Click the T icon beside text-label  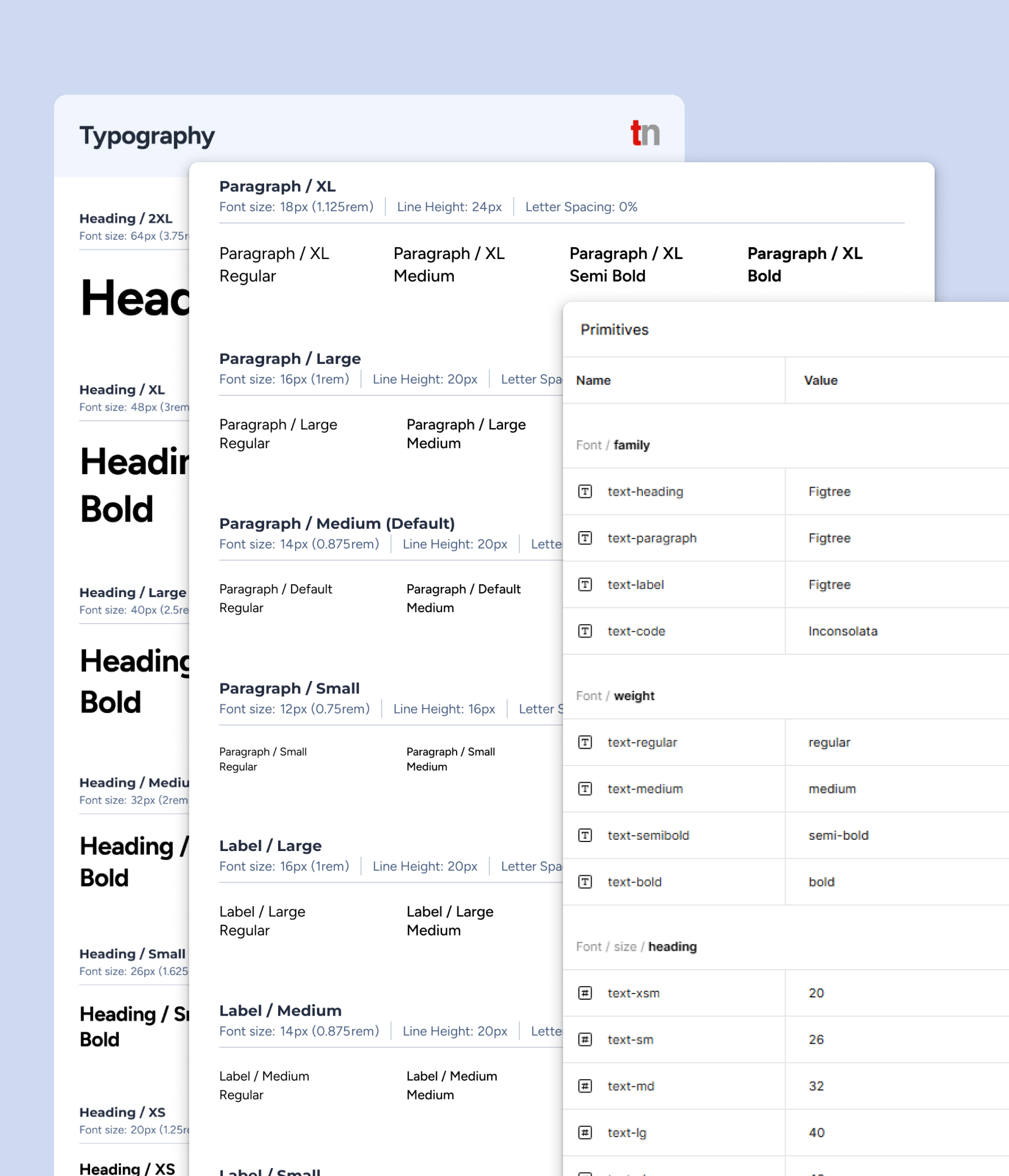point(585,585)
